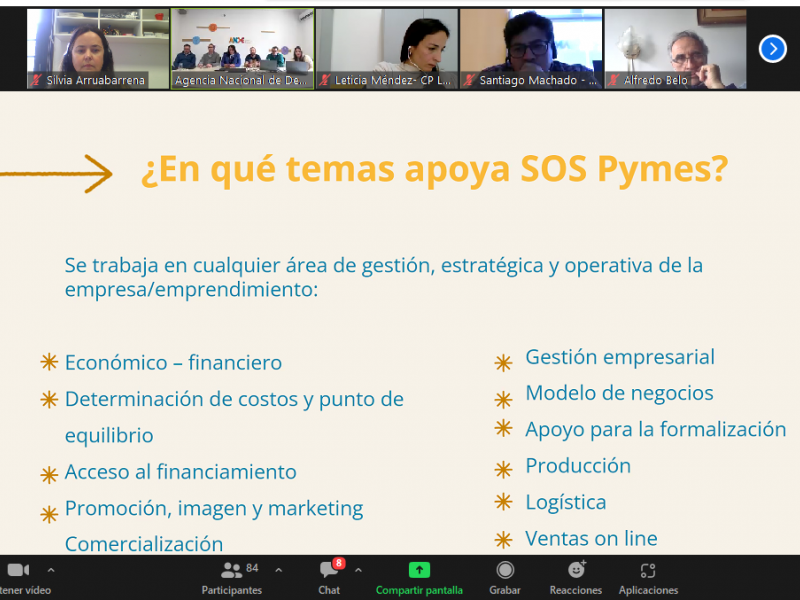Viewport: 800px width, 600px height.
Task: Show next participants with blue arrow button
Action: 772,49
